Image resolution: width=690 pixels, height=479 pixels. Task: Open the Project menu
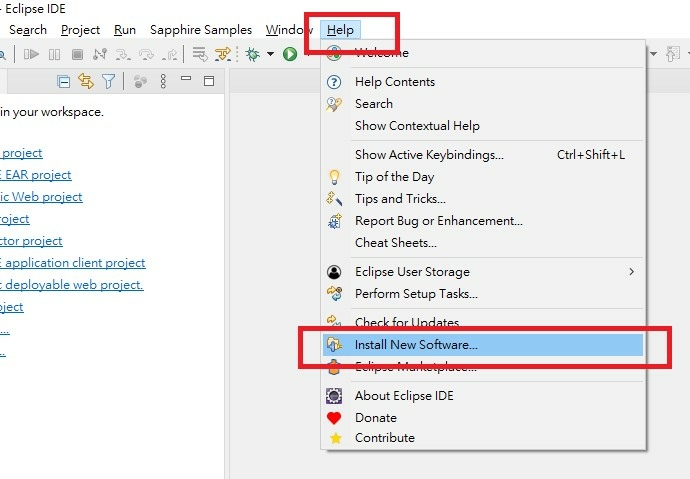click(x=81, y=30)
